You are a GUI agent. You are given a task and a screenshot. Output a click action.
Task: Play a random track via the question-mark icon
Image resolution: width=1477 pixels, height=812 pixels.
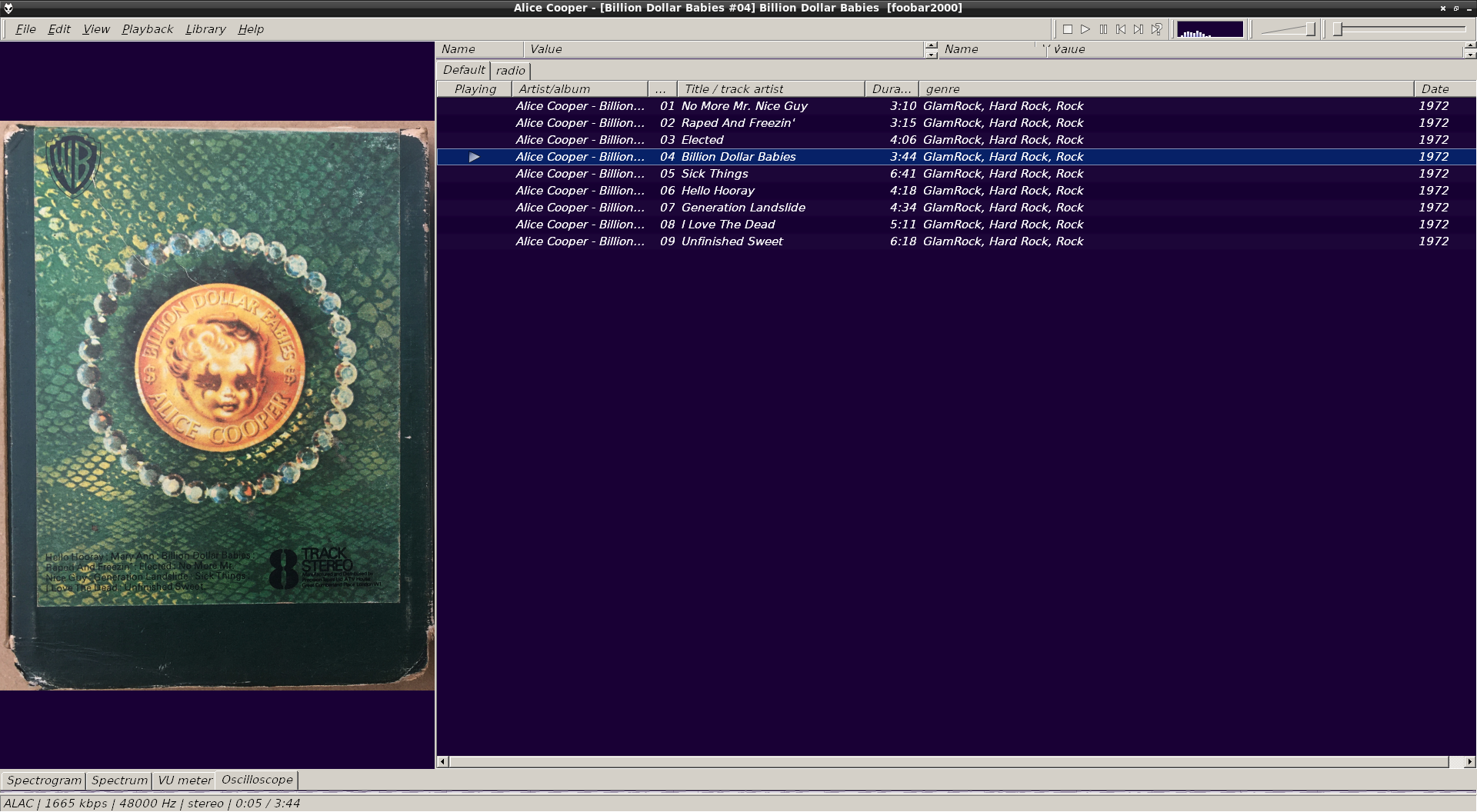1156,29
